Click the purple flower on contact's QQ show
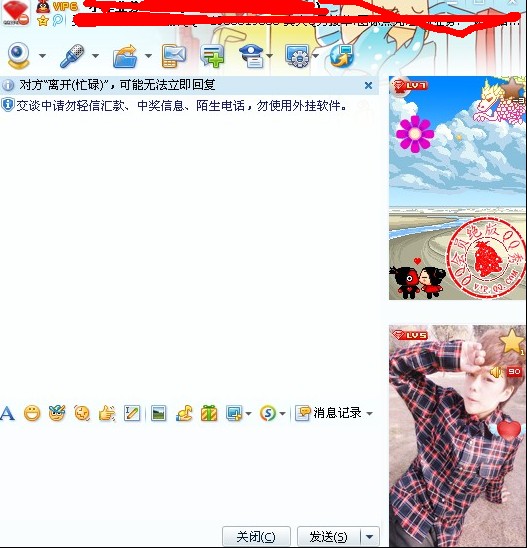The width and height of the screenshot is (527, 548). tap(415, 134)
